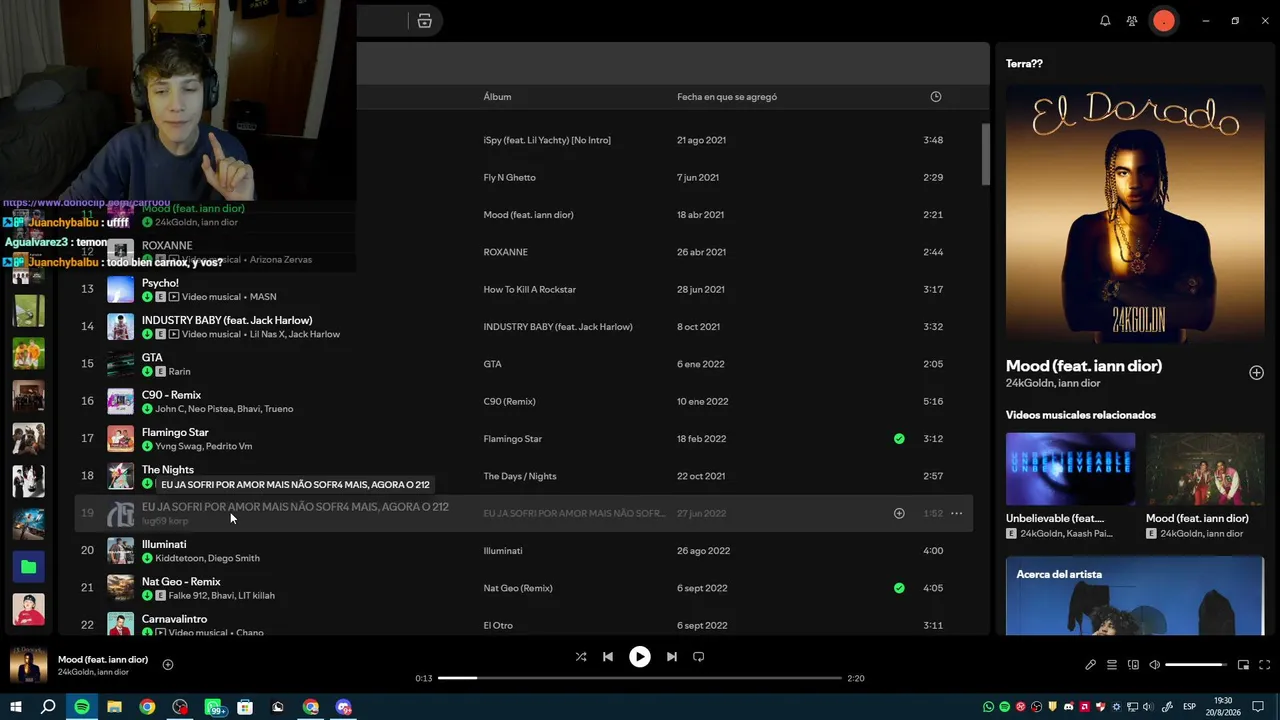
Task: Open the Acerca del artista card
Action: 1135,596
